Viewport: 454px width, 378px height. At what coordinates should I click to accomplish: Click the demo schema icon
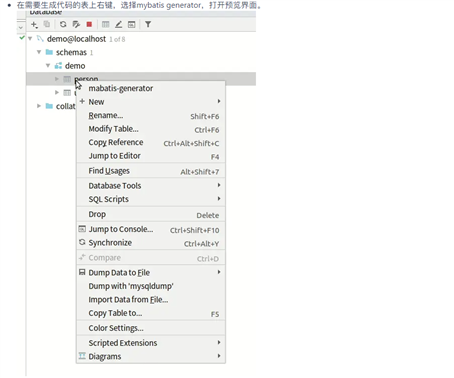click(x=58, y=66)
